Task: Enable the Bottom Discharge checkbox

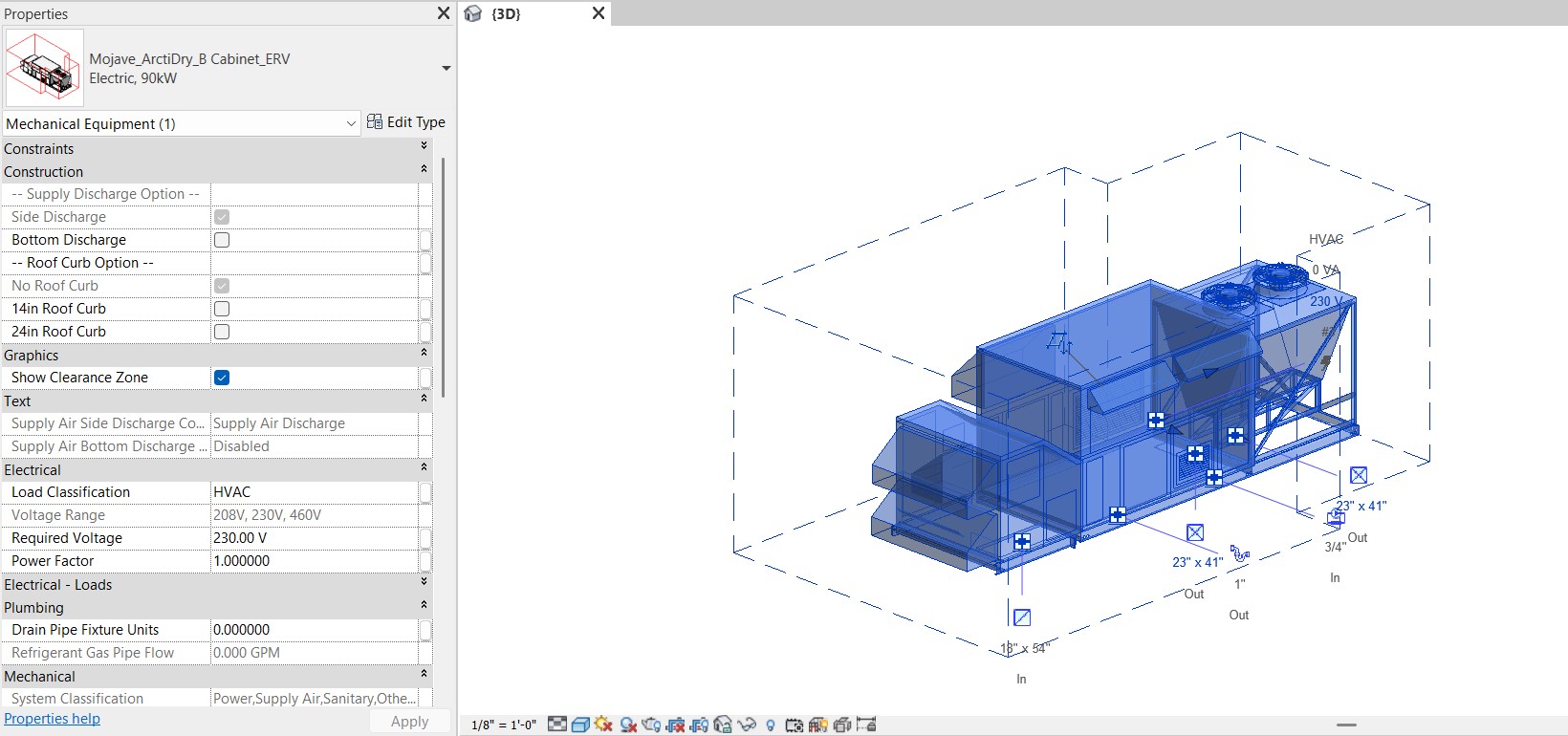Action: click(222, 240)
